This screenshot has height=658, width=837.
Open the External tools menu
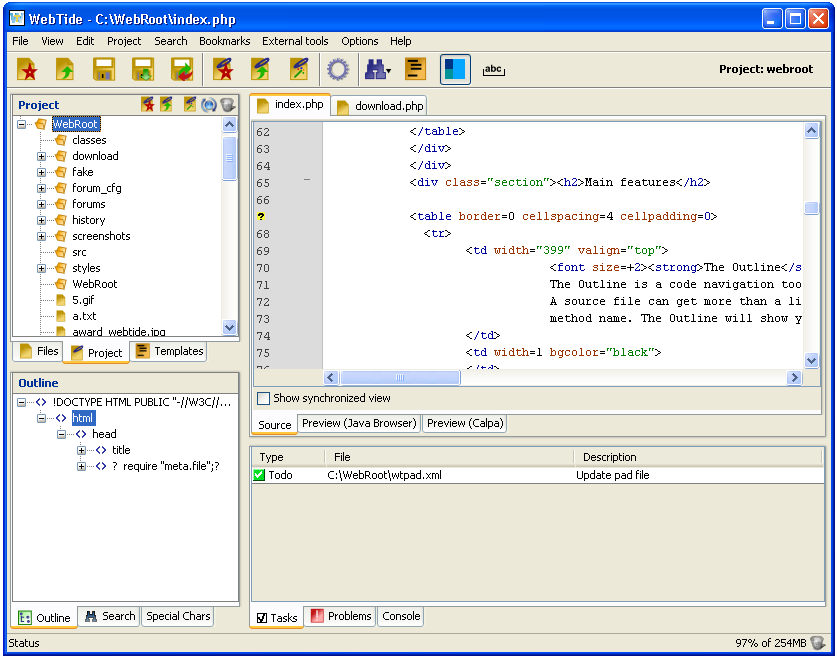[295, 41]
